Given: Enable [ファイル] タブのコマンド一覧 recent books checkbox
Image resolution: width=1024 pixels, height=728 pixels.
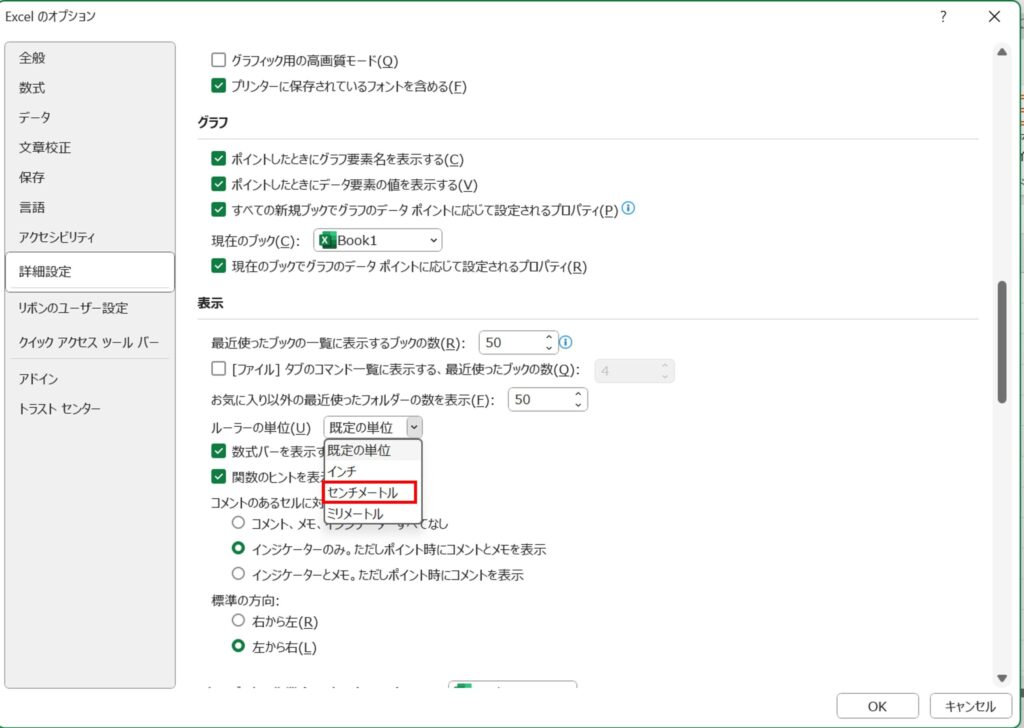Looking at the screenshot, I should (x=219, y=370).
